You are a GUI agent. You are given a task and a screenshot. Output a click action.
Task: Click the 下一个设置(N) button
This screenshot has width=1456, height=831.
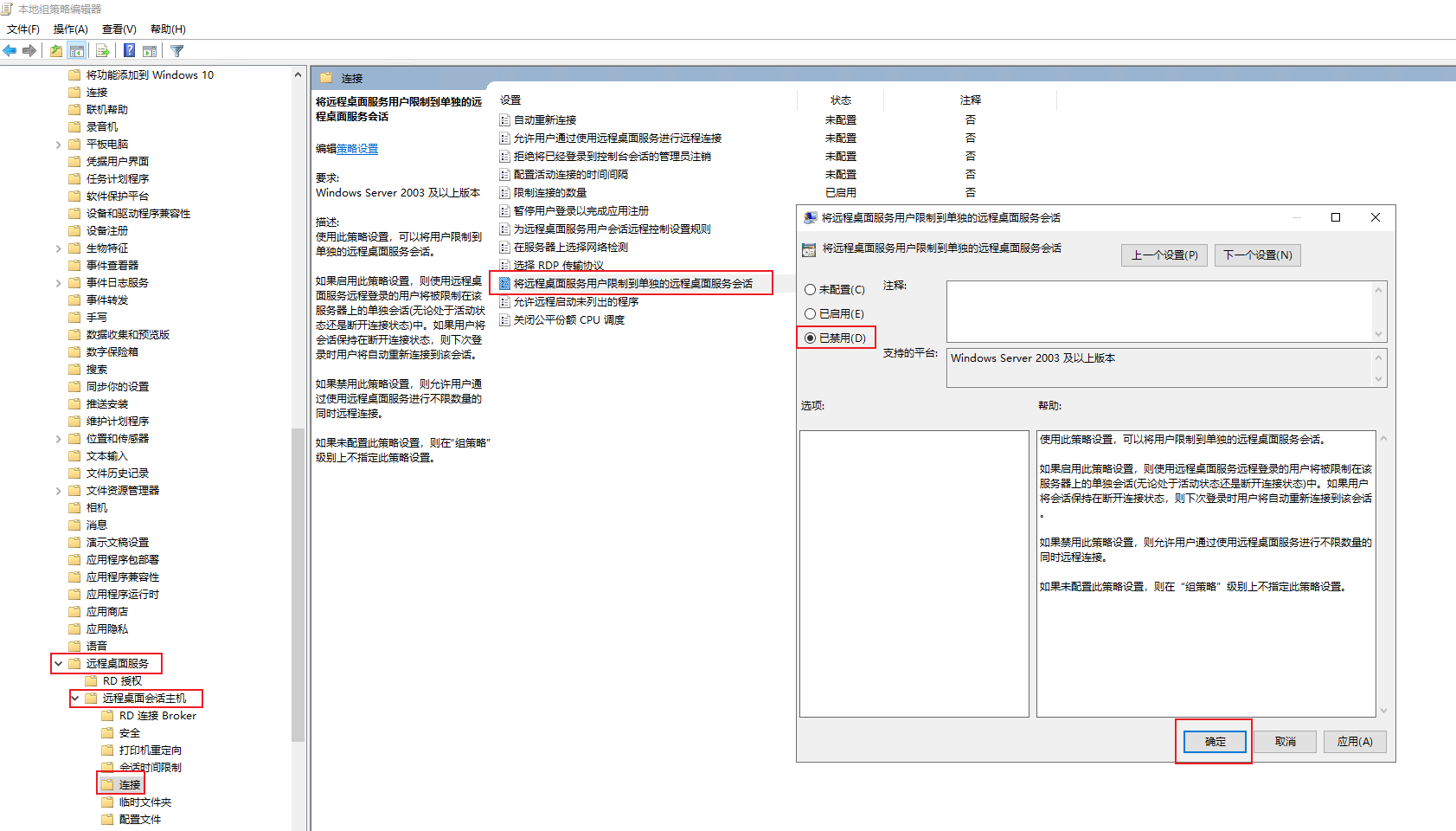1257,255
